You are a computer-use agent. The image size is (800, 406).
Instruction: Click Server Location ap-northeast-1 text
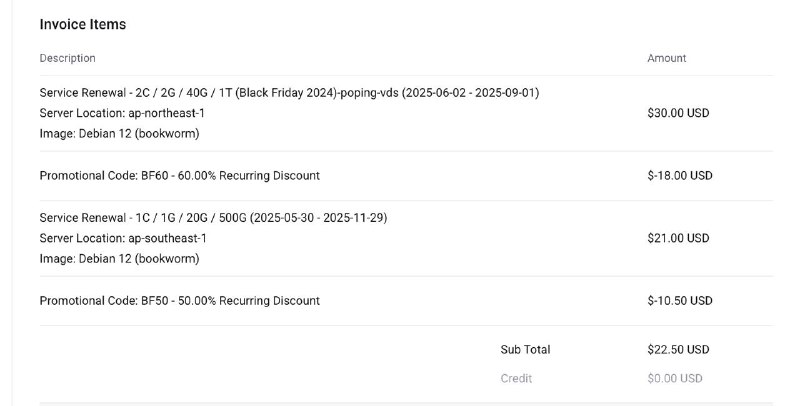coord(122,113)
